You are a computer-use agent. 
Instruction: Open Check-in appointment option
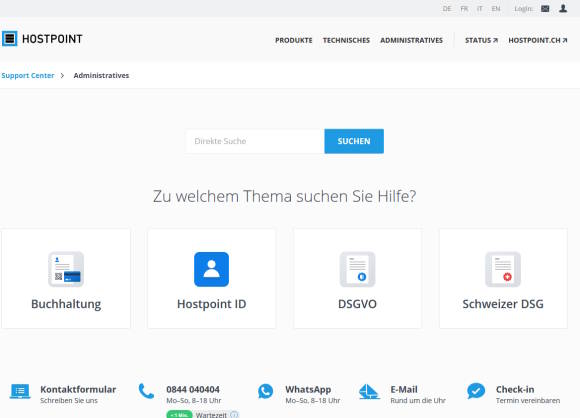pos(515,390)
